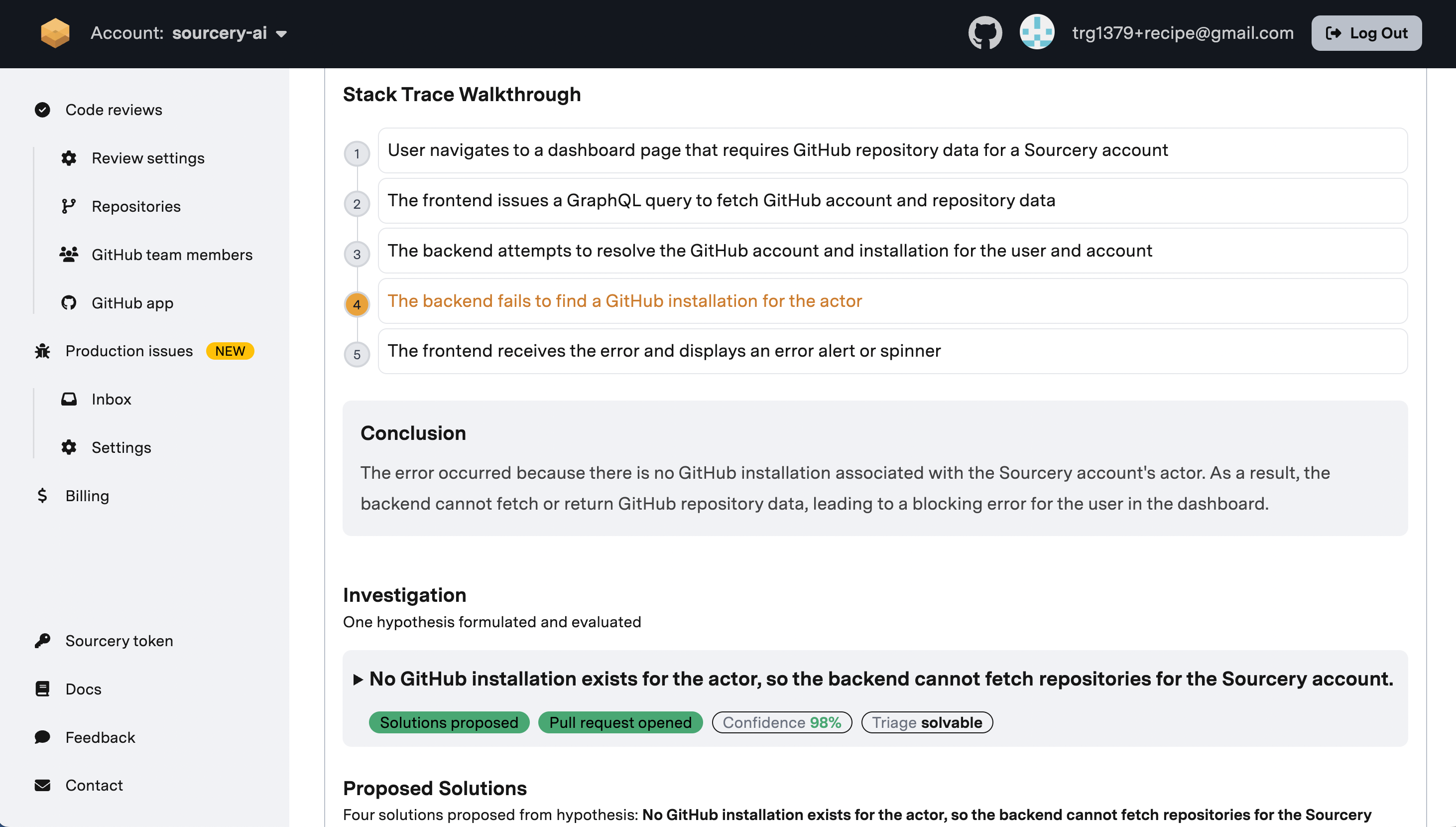Image resolution: width=1456 pixels, height=827 pixels.
Task: Go to GitHub app page
Action: point(132,303)
